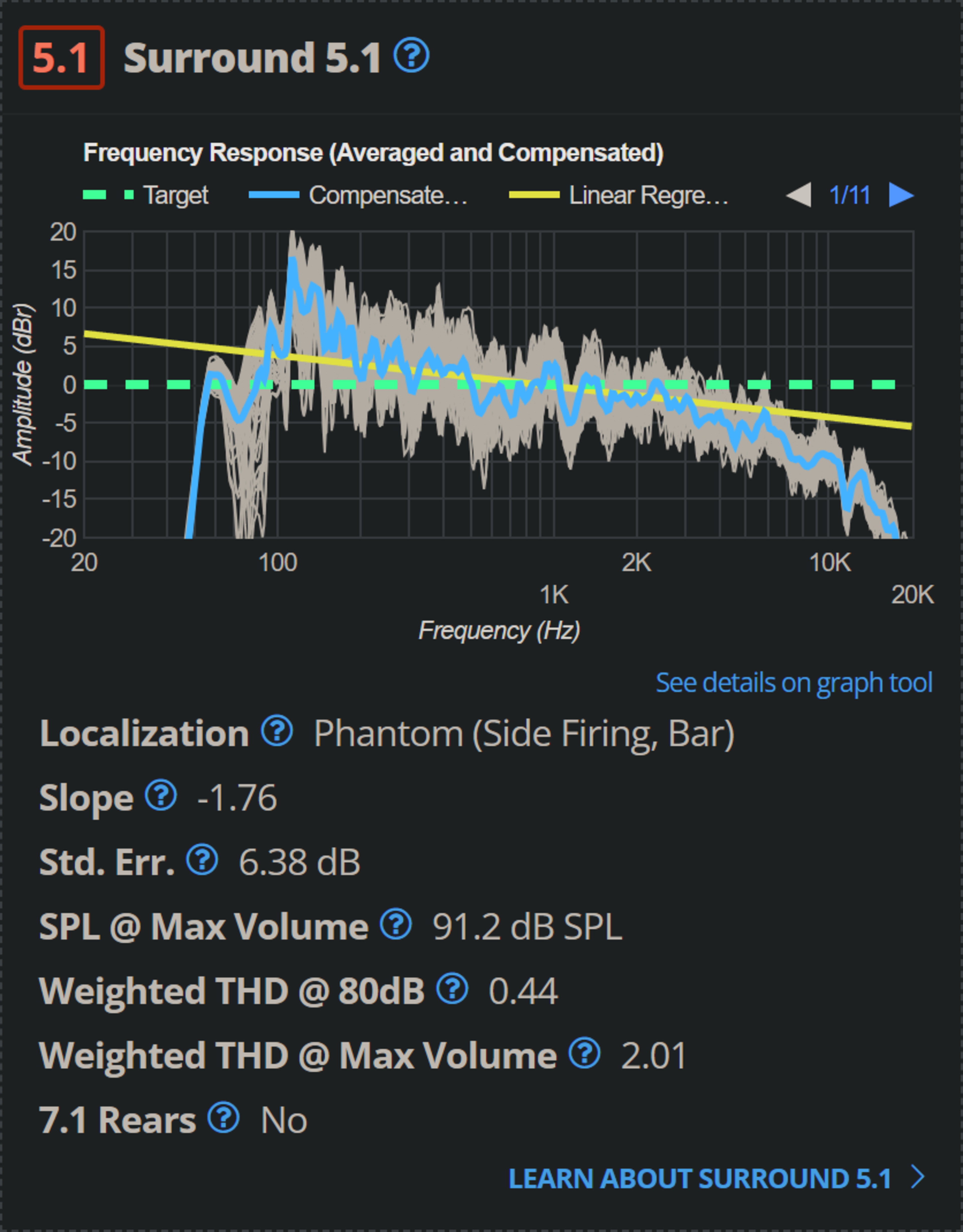Open Weighted THD @ 80dB help icon
The width and height of the screenshot is (963, 1232).
click(x=452, y=988)
